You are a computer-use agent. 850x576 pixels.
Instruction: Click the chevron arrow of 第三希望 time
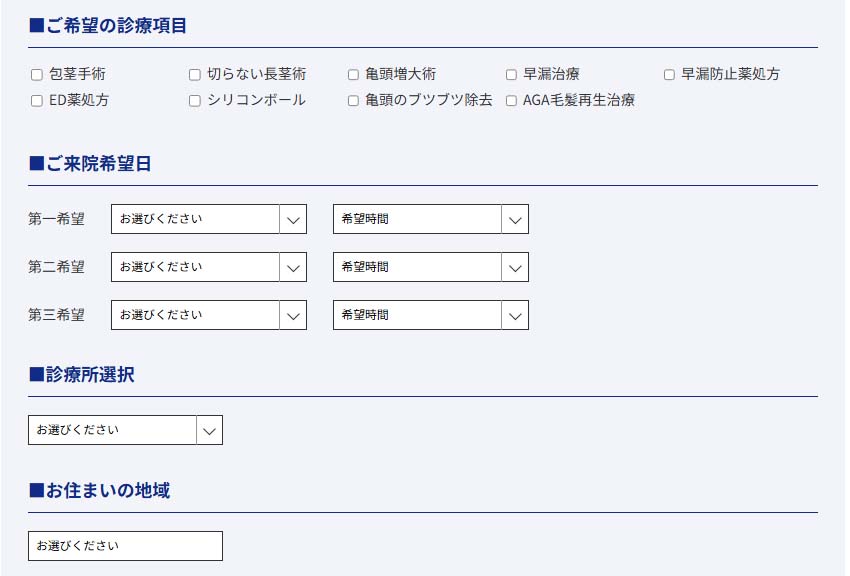pyautogui.click(x=515, y=315)
